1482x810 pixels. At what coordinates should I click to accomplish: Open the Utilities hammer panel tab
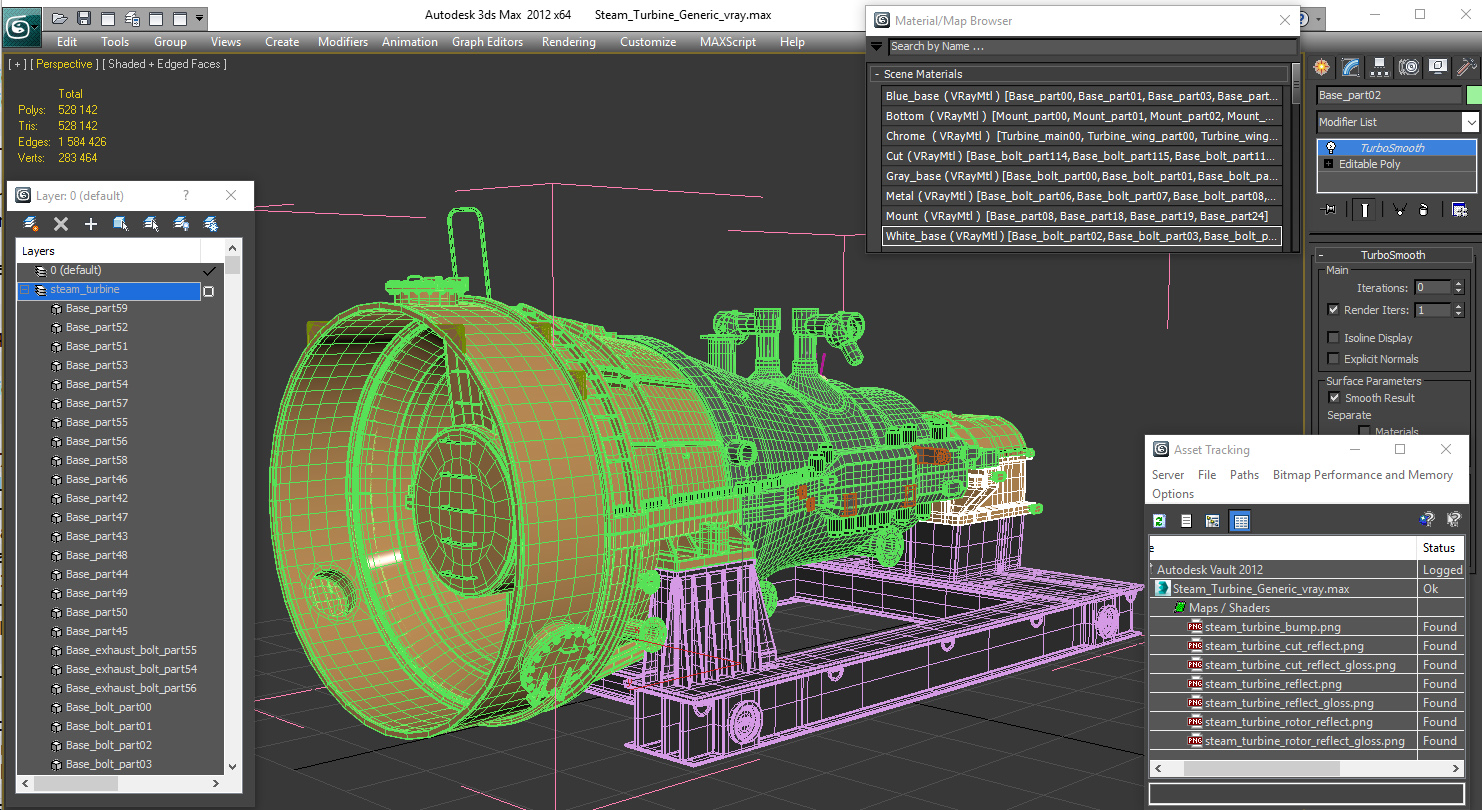click(x=1467, y=67)
